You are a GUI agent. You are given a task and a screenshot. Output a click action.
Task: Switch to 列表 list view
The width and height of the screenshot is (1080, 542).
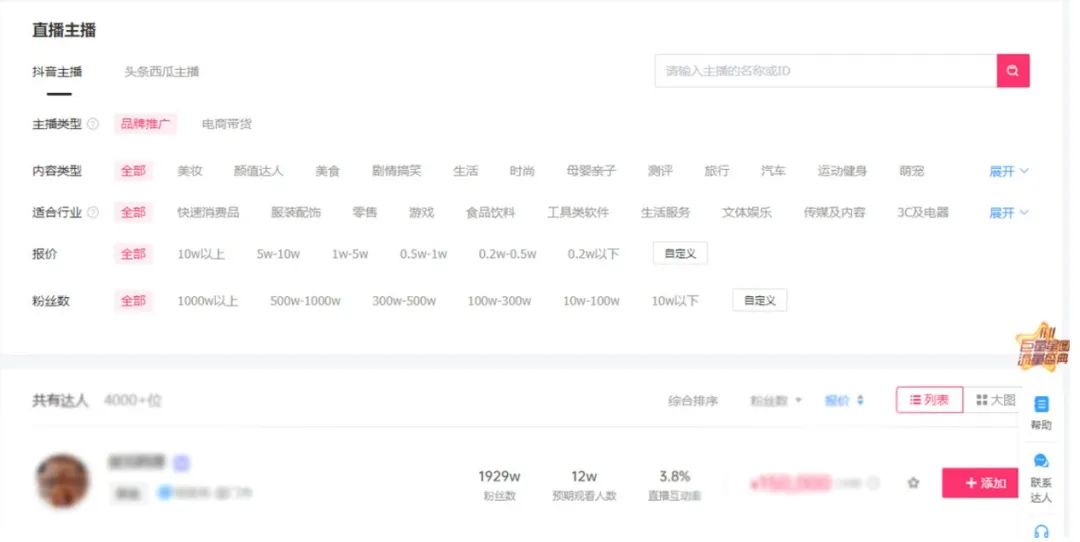928,400
